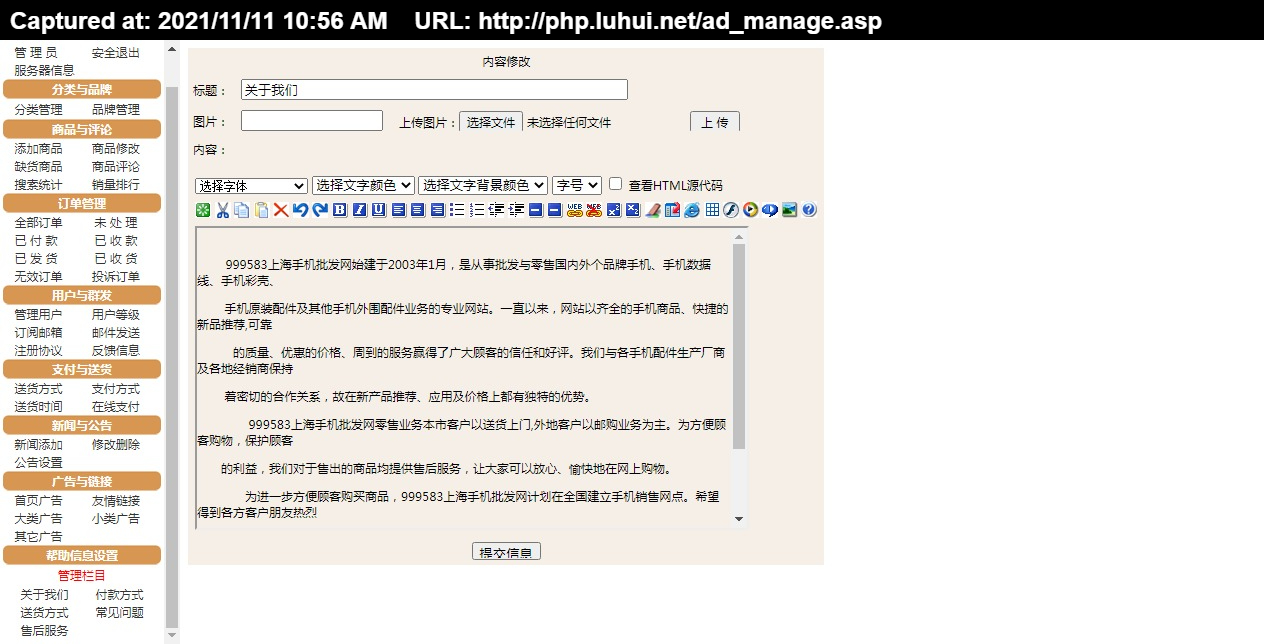The width and height of the screenshot is (1264, 644).
Task: Center-align text in the editor
Action: [418, 210]
